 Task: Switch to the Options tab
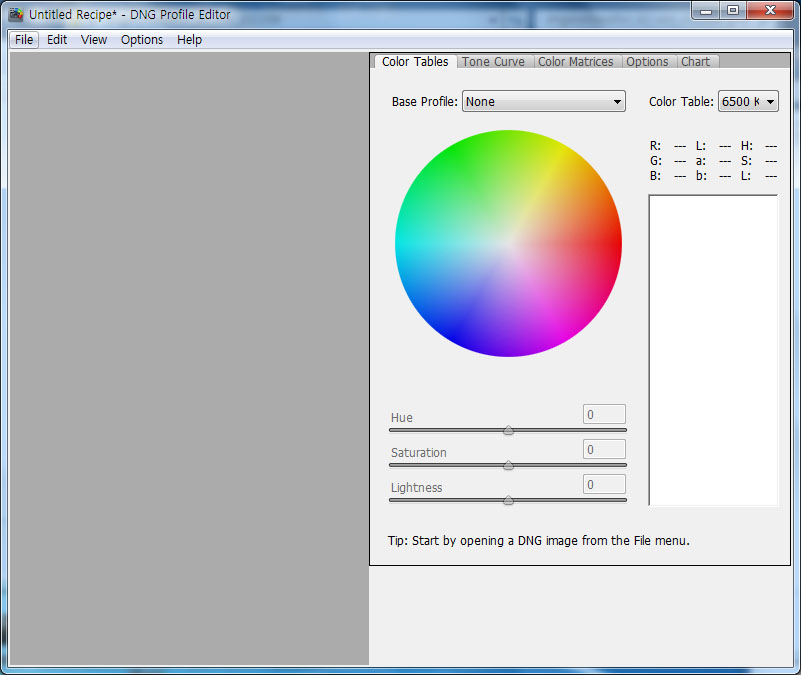647,62
